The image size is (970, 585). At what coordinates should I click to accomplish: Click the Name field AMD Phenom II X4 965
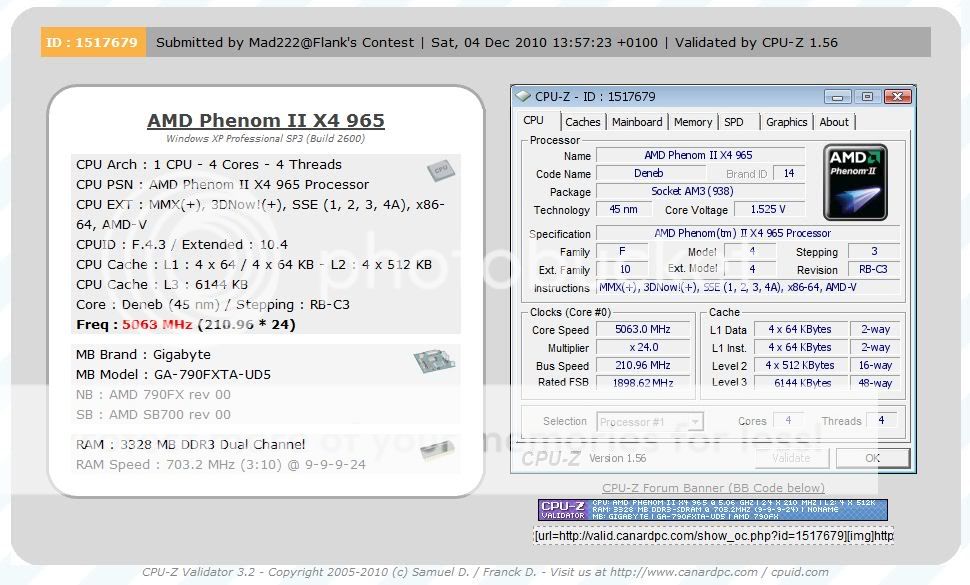click(700, 155)
